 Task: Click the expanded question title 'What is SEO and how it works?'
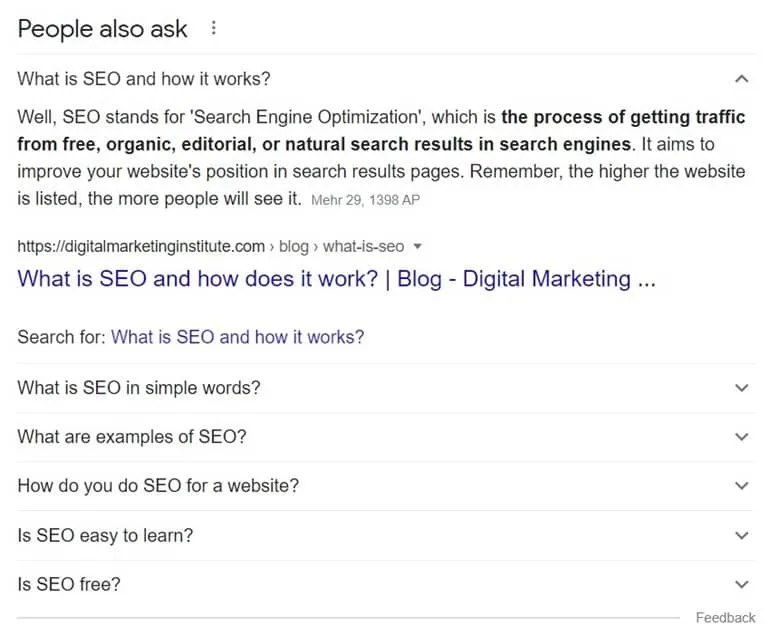click(144, 79)
